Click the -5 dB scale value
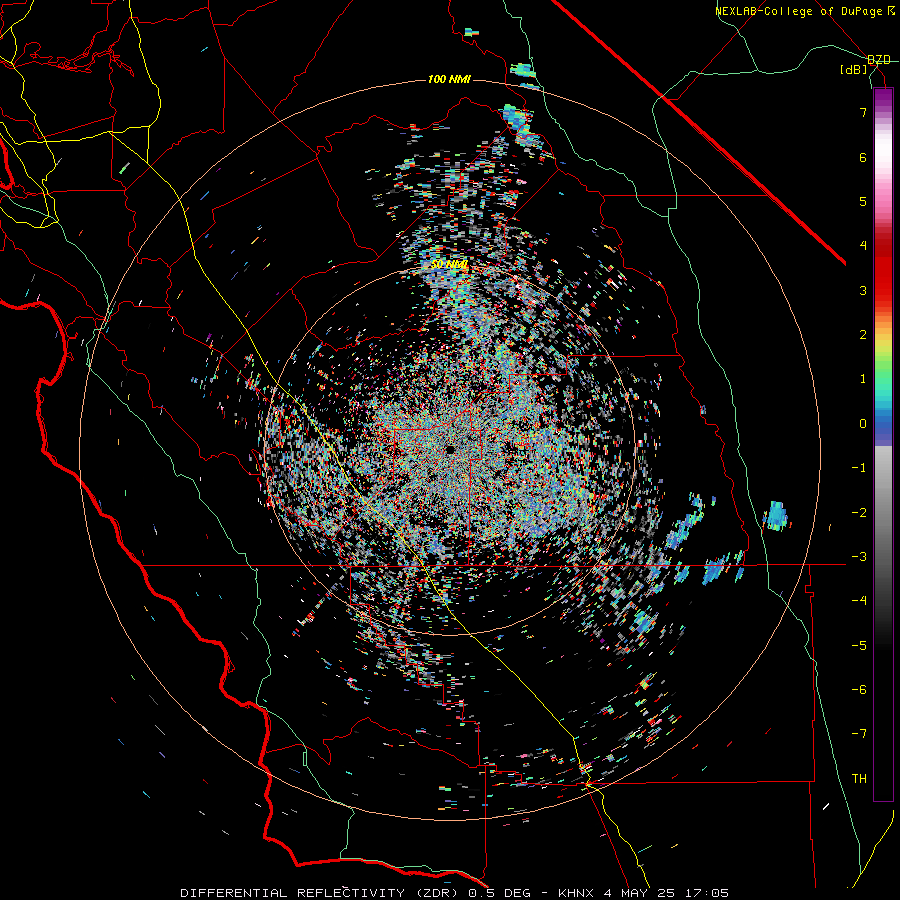Viewport: 900px width, 900px height. coord(859,645)
